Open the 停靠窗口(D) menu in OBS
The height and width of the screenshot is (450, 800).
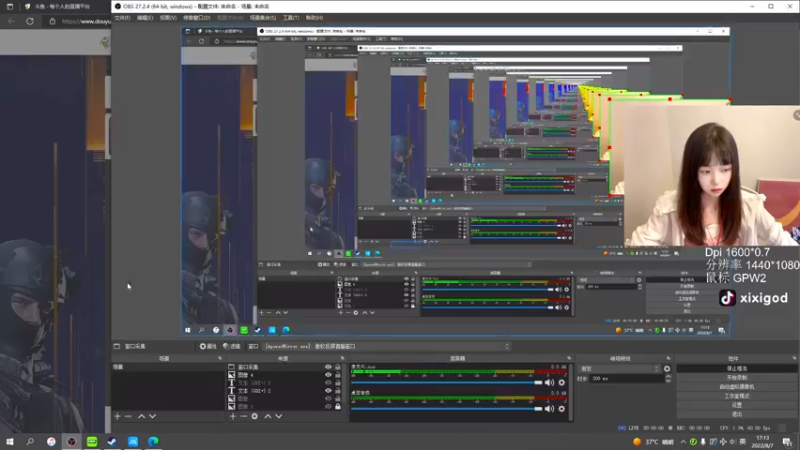pos(196,18)
